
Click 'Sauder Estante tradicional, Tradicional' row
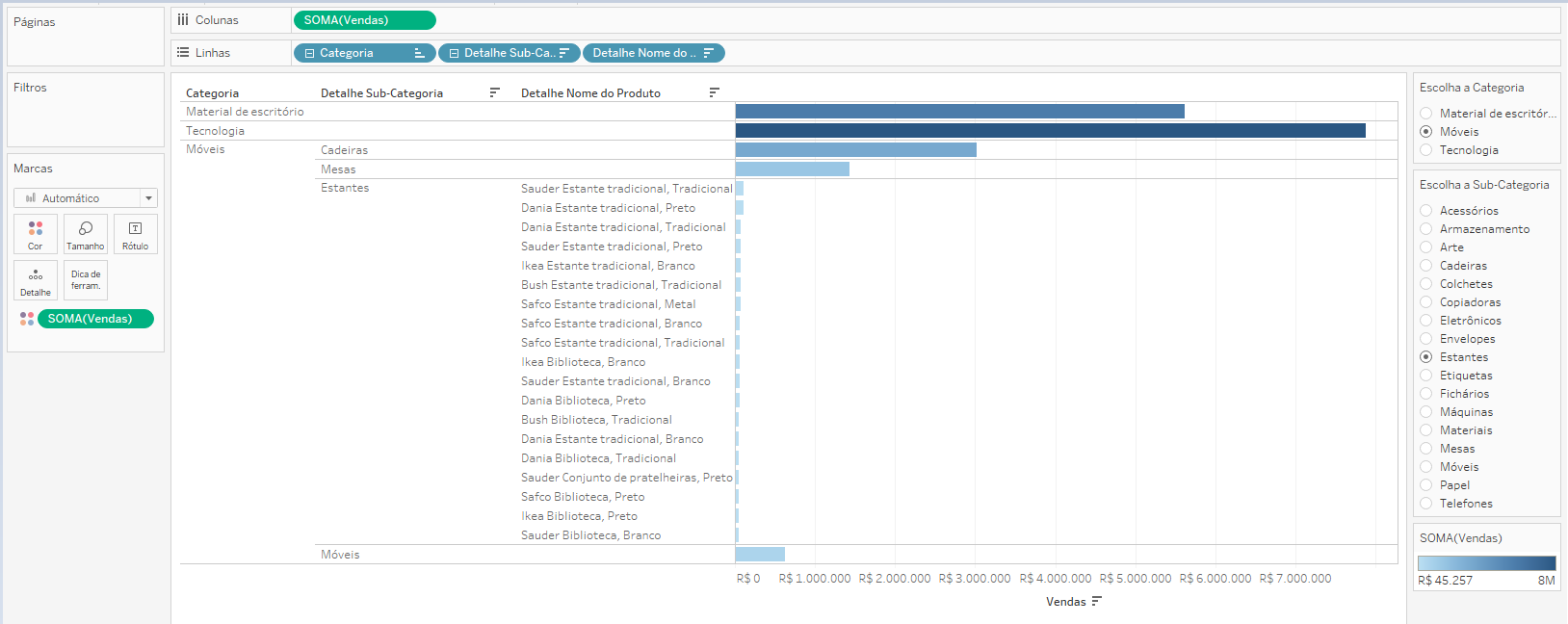coord(626,189)
